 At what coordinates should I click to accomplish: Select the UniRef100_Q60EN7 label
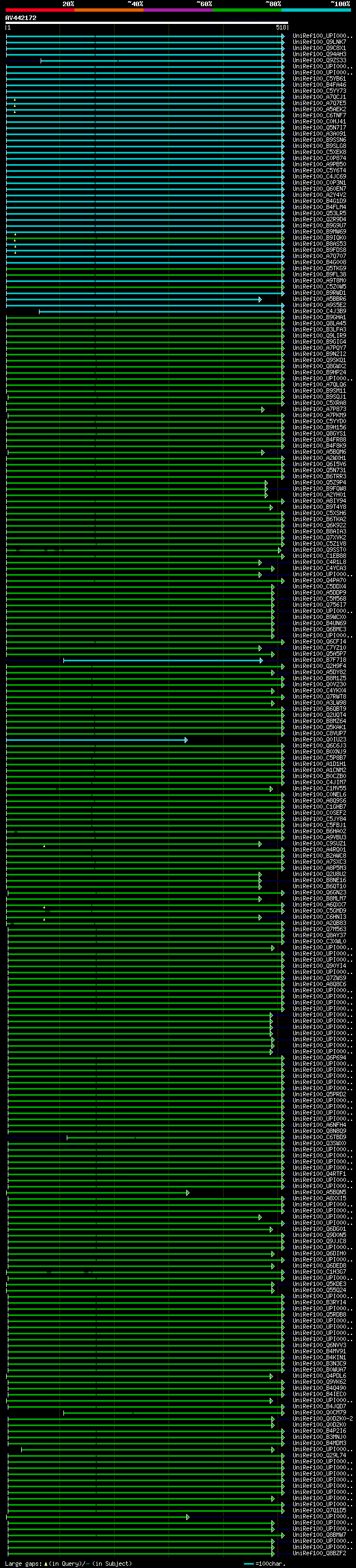pyautogui.click(x=319, y=189)
